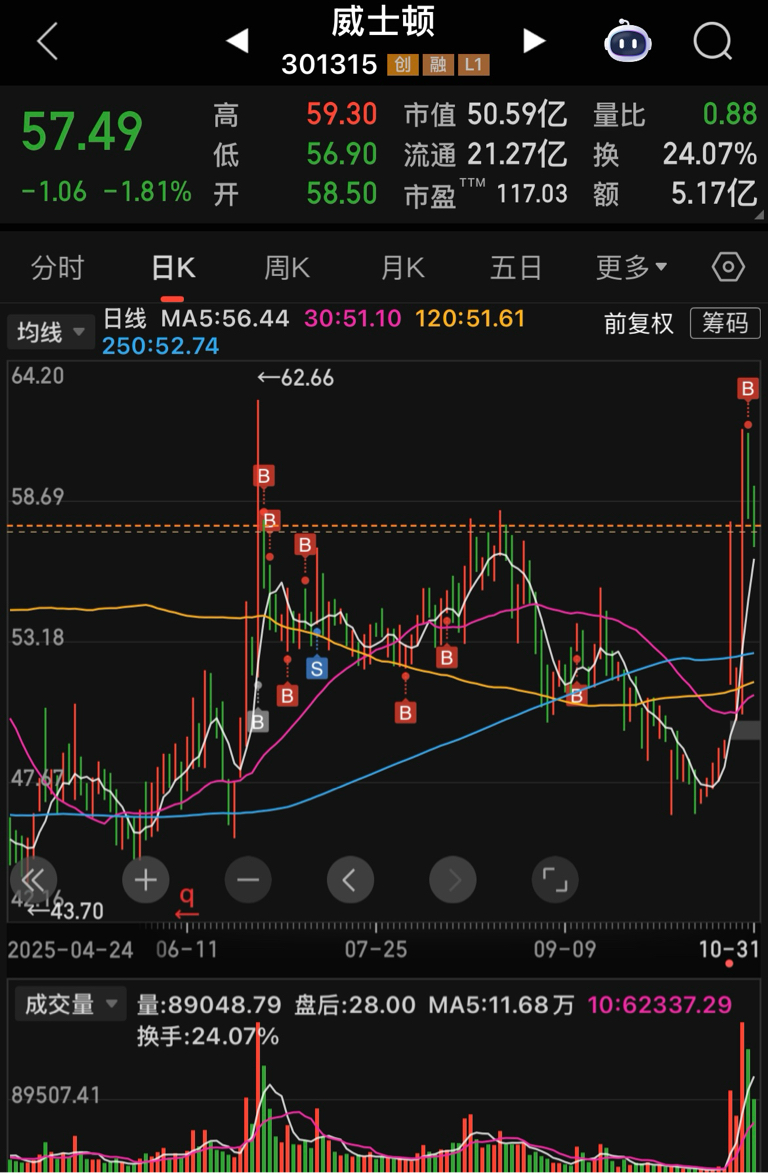Viewport: 768px width, 1173px height.
Task: Open the search magnifier
Action: (x=712, y=40)
